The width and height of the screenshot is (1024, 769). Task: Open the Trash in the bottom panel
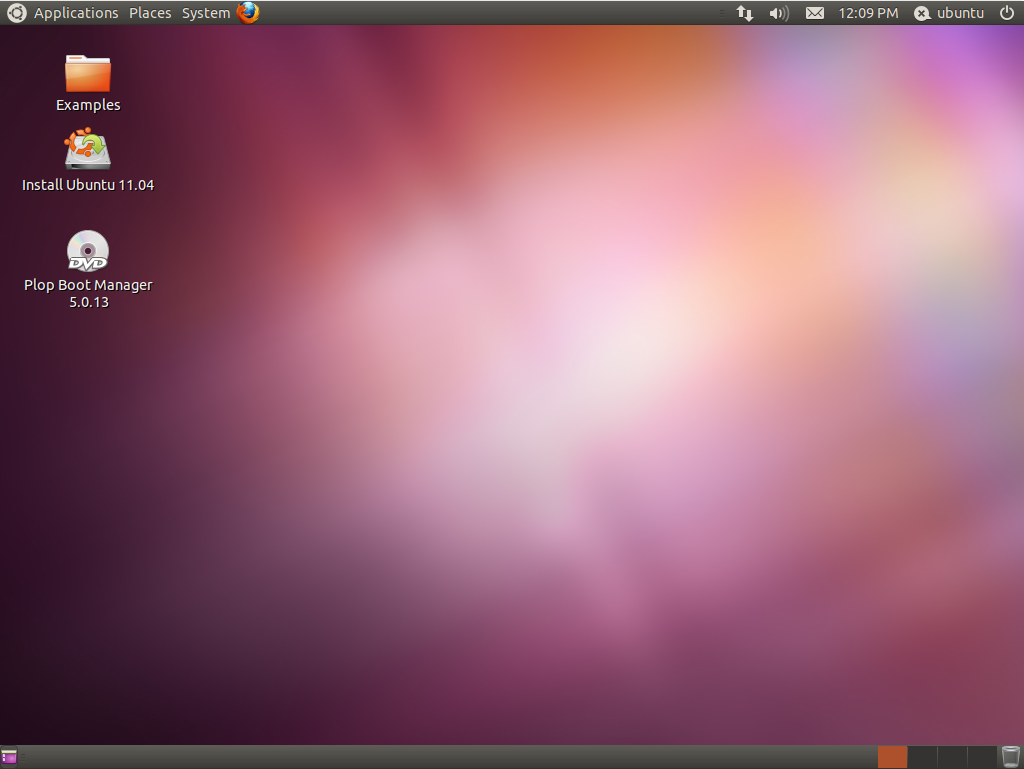(1010, 757)
